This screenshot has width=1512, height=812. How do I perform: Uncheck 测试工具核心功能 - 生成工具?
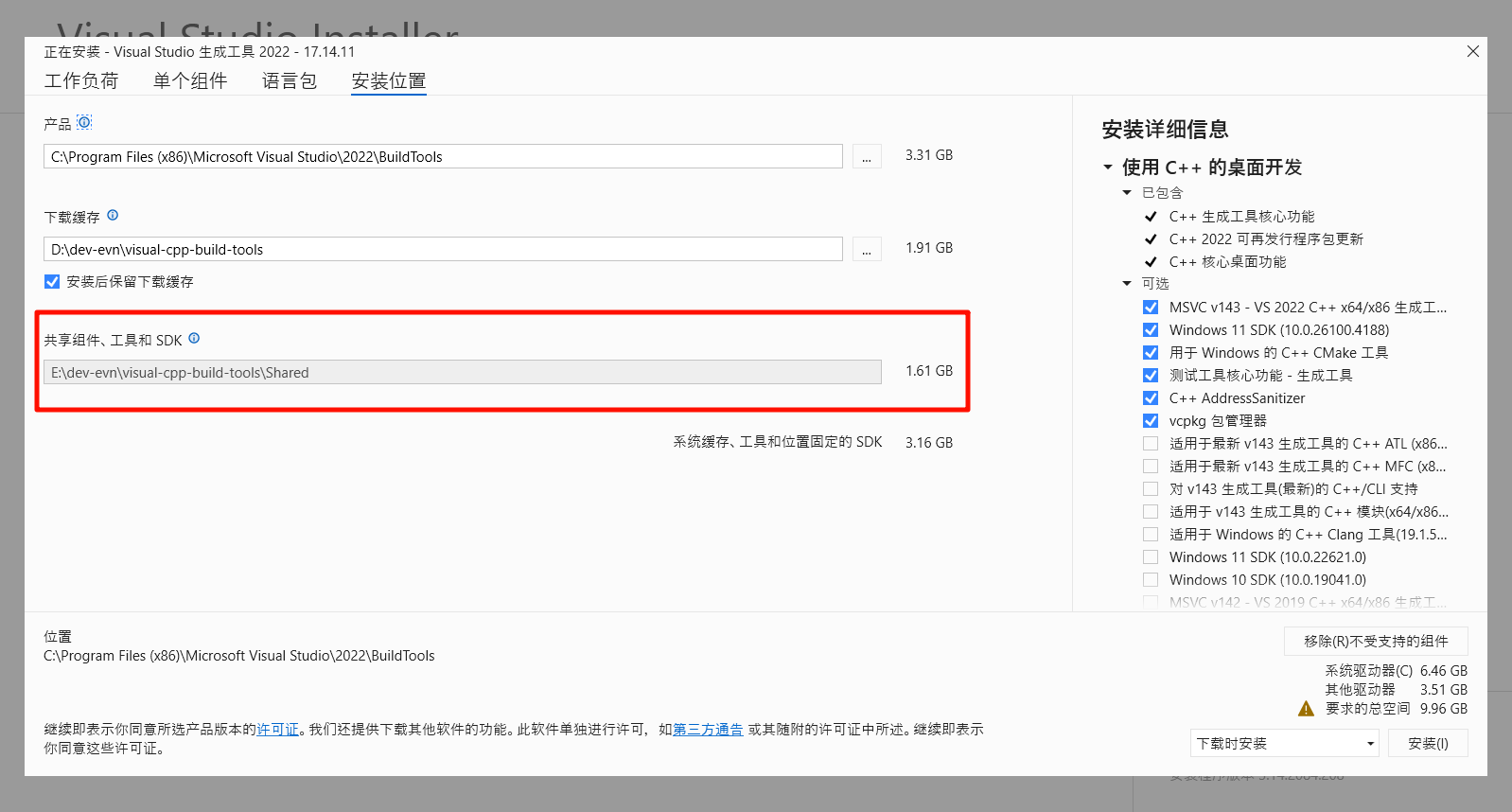[1151, 375]
